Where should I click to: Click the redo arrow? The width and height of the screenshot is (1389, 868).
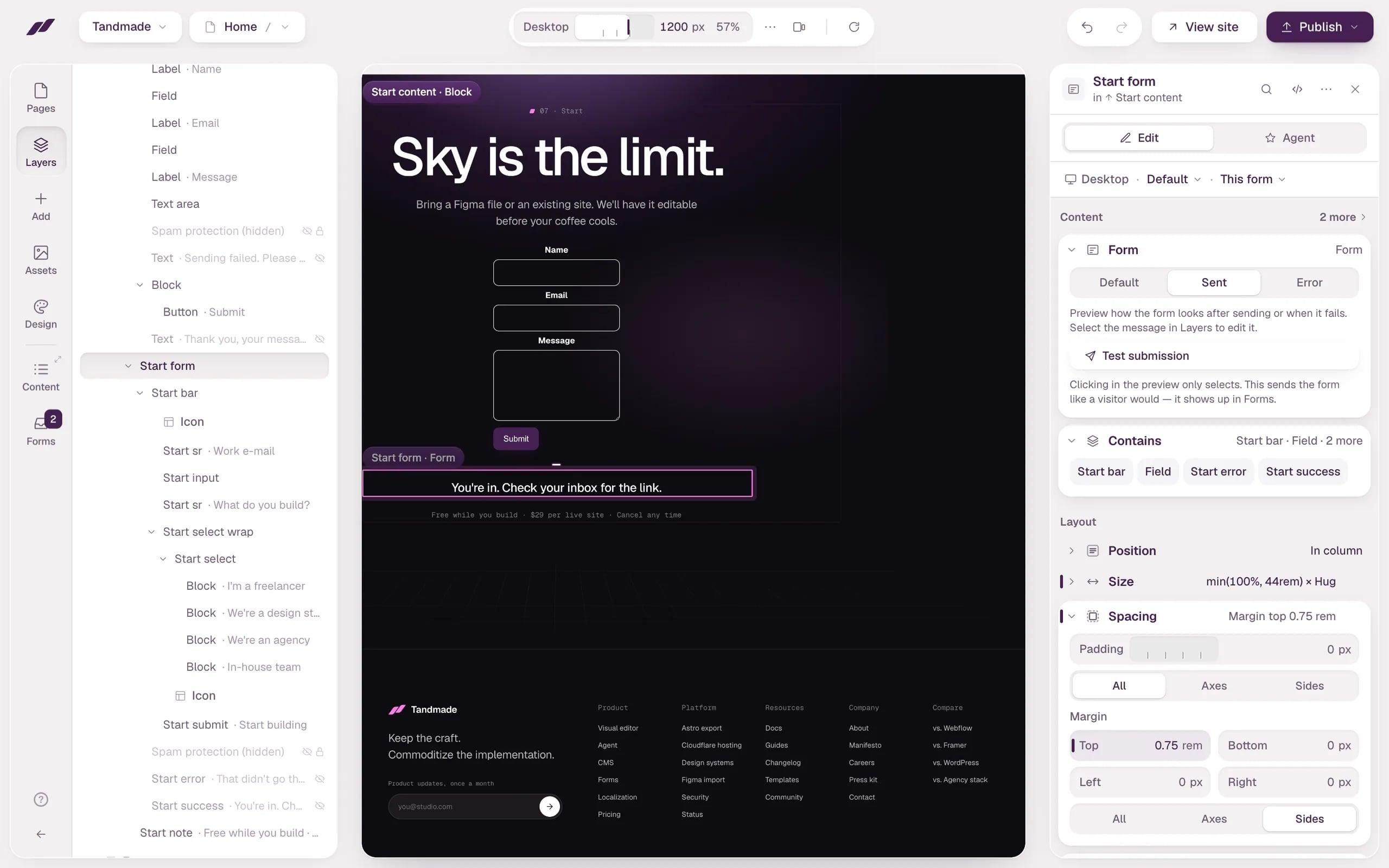pos(1121,27)
